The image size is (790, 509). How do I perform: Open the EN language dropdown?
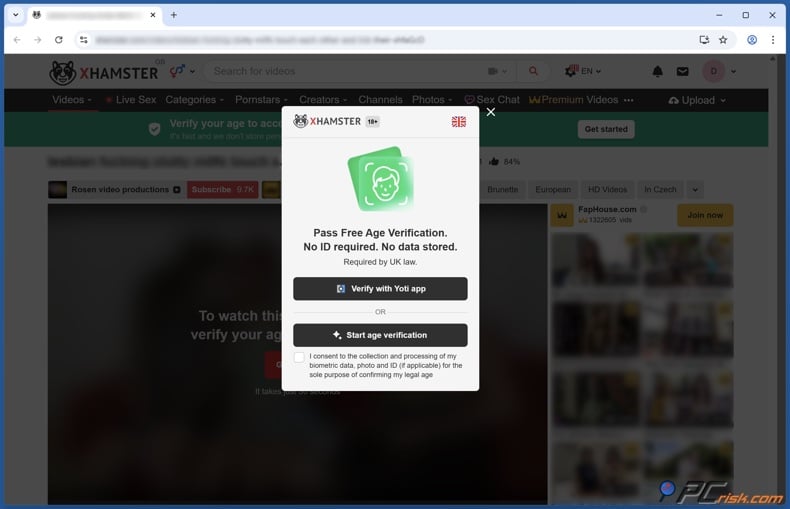[x=583, y=71]
